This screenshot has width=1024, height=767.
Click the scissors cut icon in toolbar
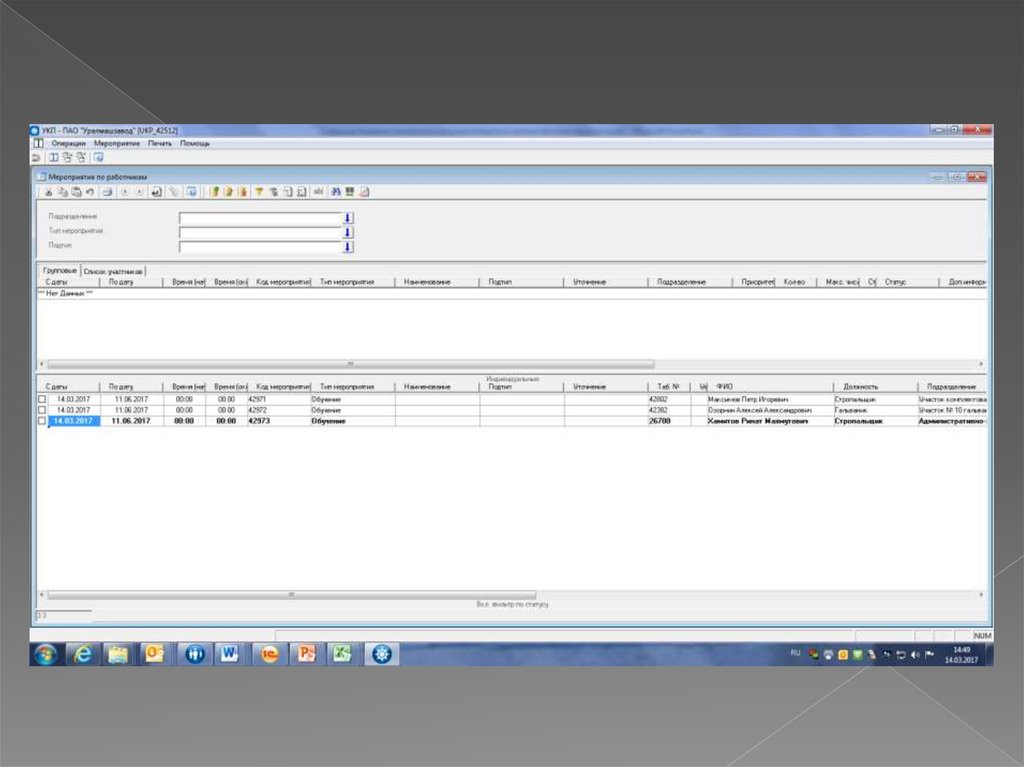[47, 192]
